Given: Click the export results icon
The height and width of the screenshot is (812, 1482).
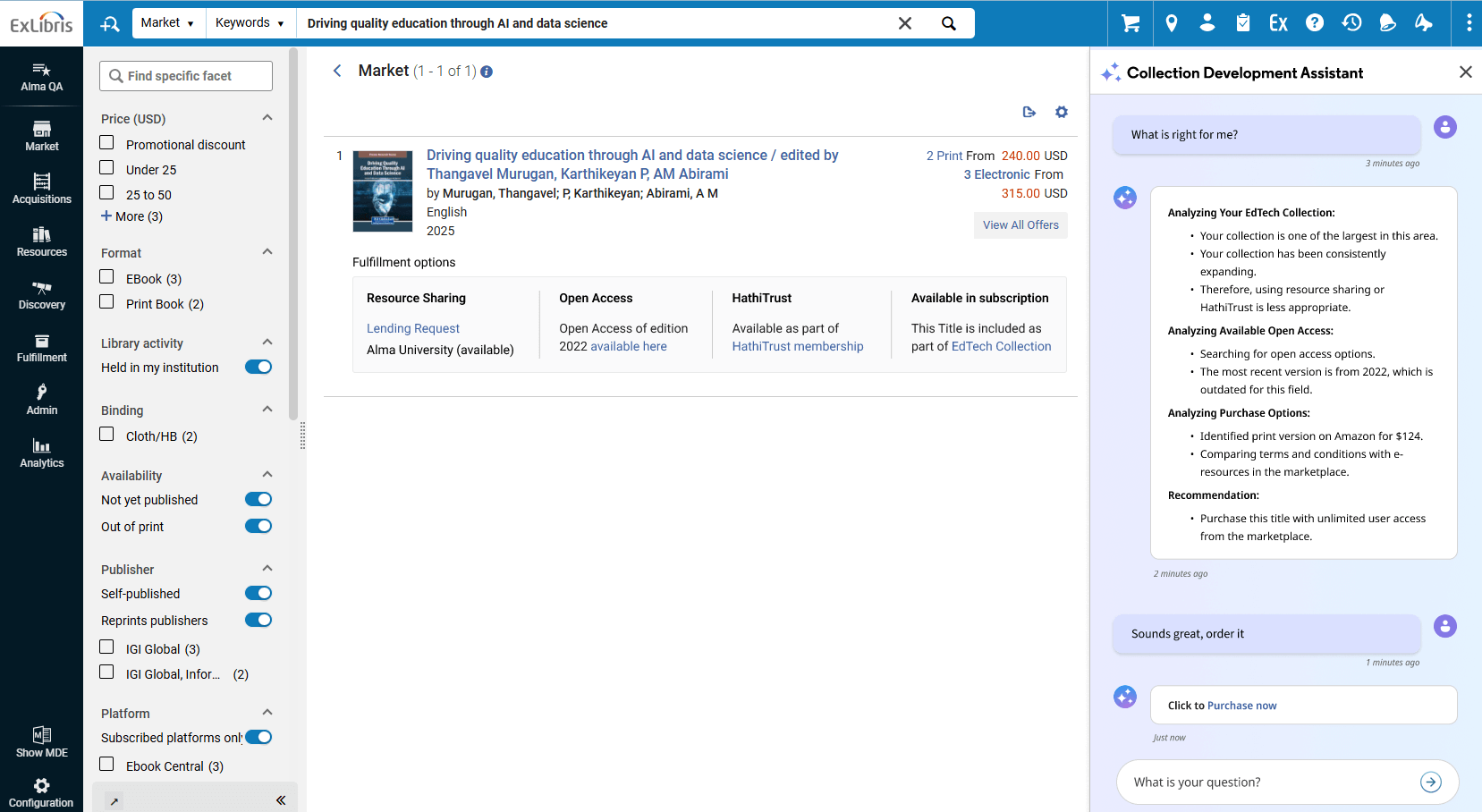Looking at the screenshot, I should pyautogui.click(x=1029, y=112).
